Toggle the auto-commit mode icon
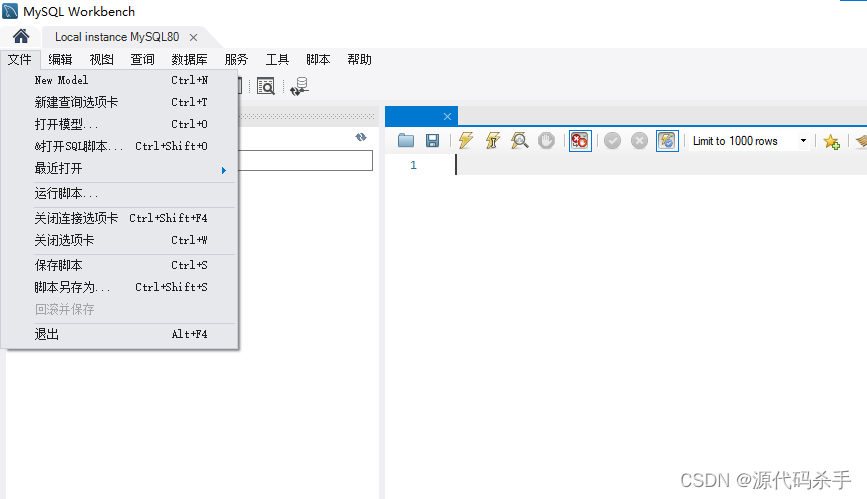This screenshot has width=867, height=499. point(667,141)
